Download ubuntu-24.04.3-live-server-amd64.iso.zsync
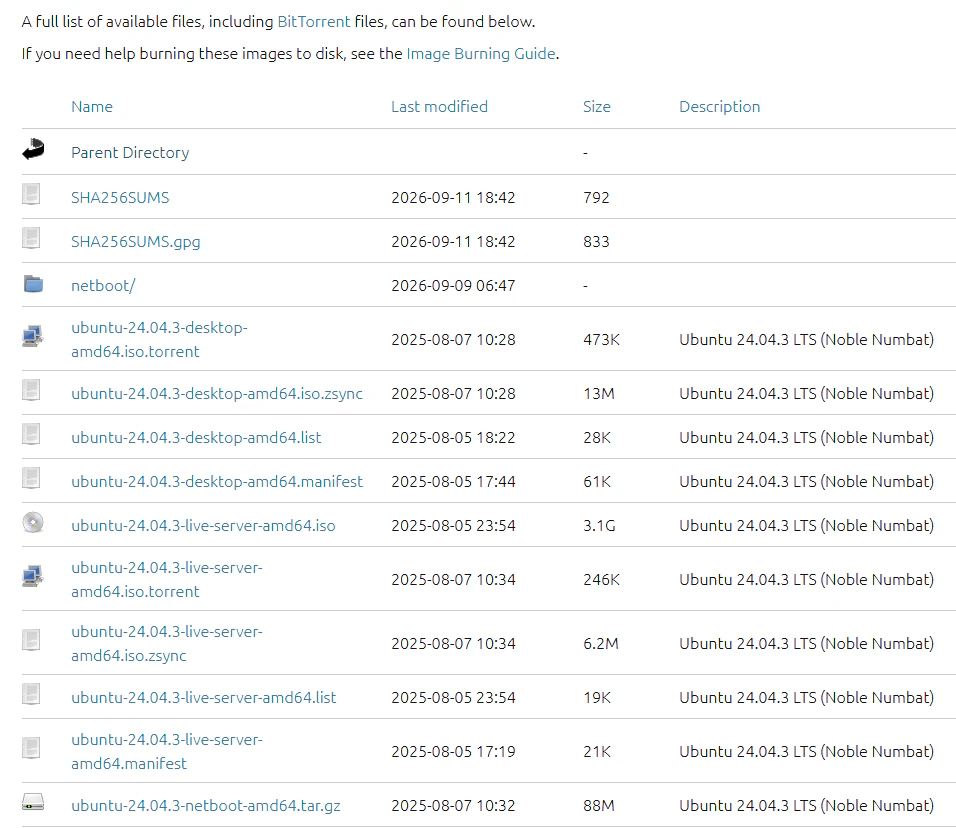956x828 pixels. point(166,643)
